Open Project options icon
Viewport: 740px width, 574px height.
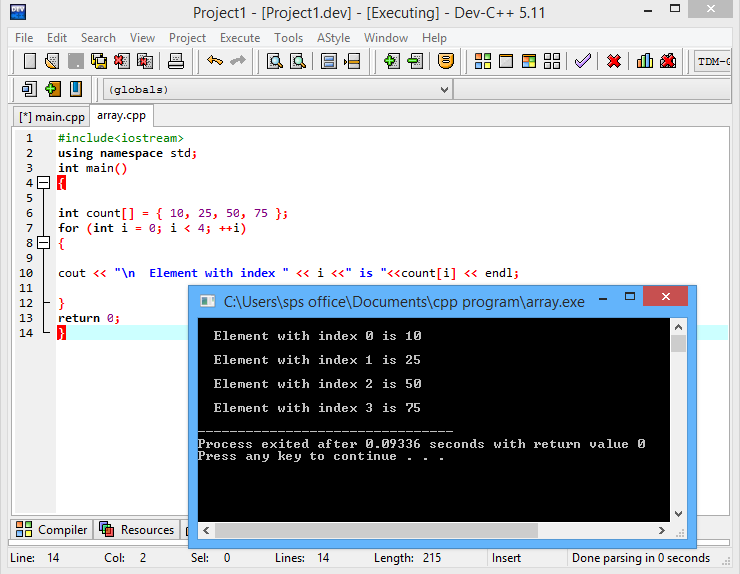click(446, 61)
